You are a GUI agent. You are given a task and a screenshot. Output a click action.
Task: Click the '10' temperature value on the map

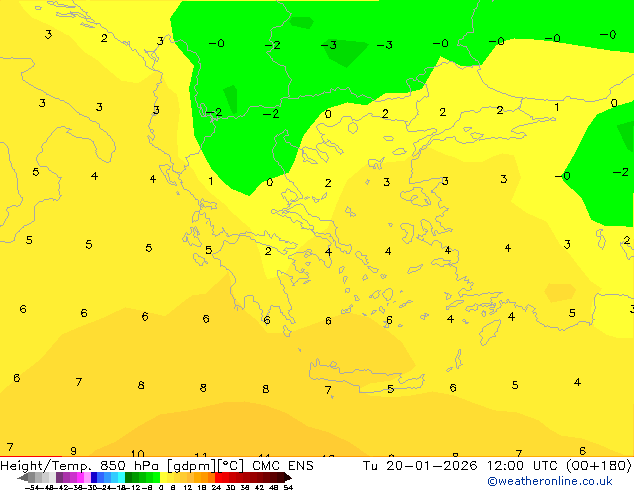point(137,453)
